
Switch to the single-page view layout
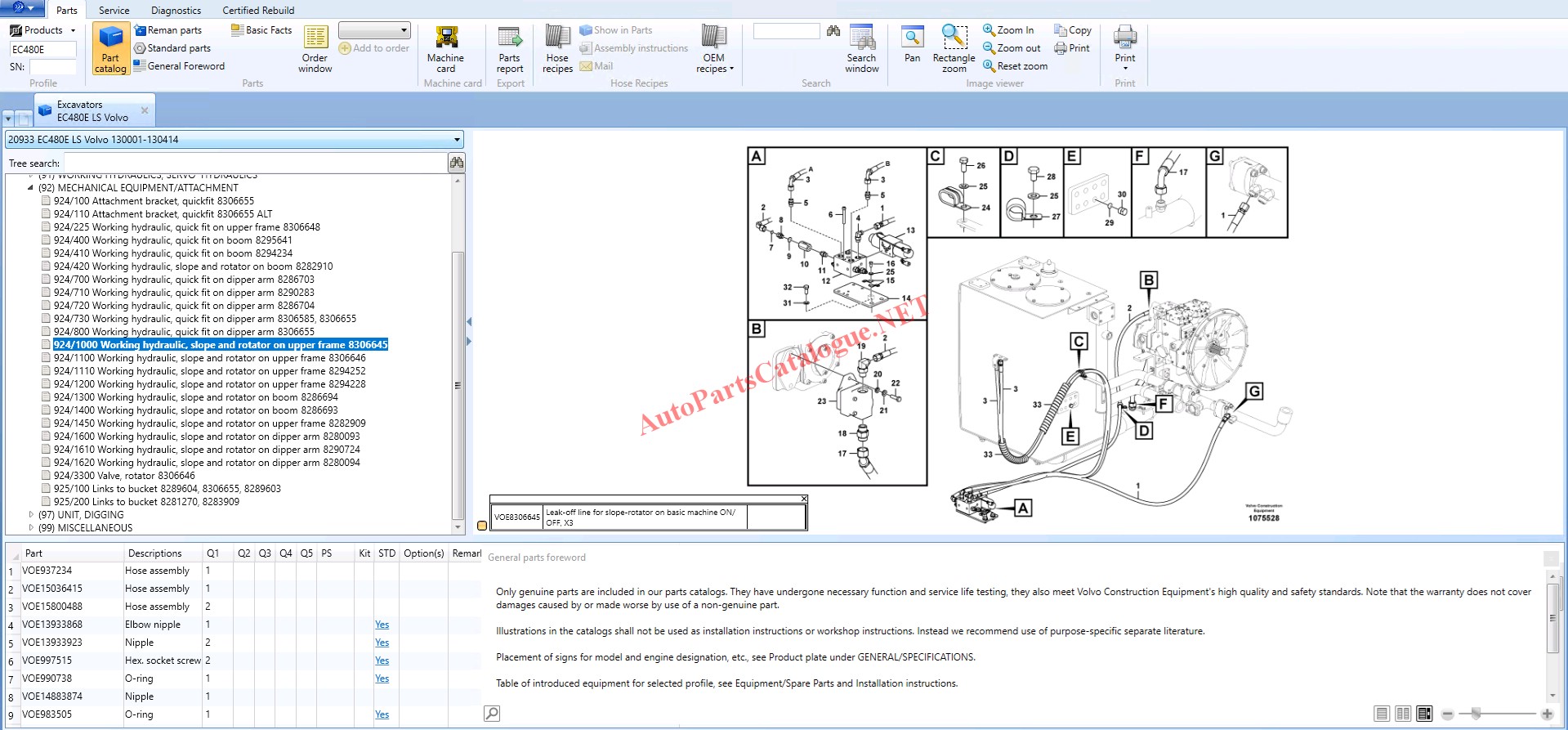click(x=1382, y=714)
